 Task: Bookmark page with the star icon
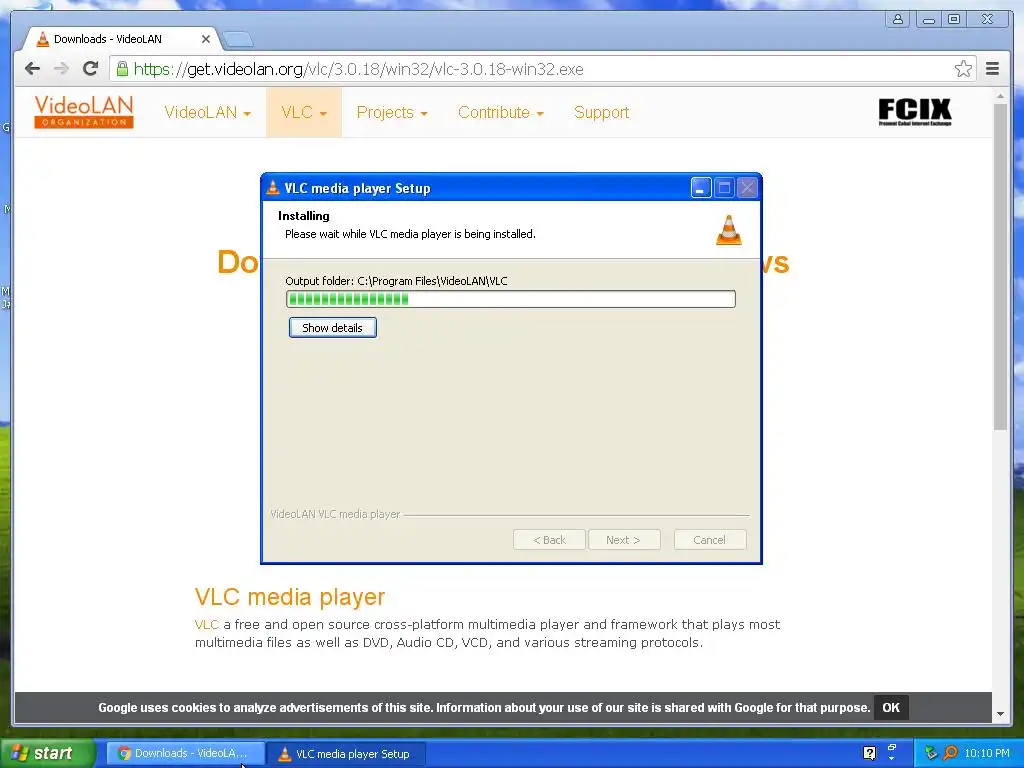click(963, 69)
